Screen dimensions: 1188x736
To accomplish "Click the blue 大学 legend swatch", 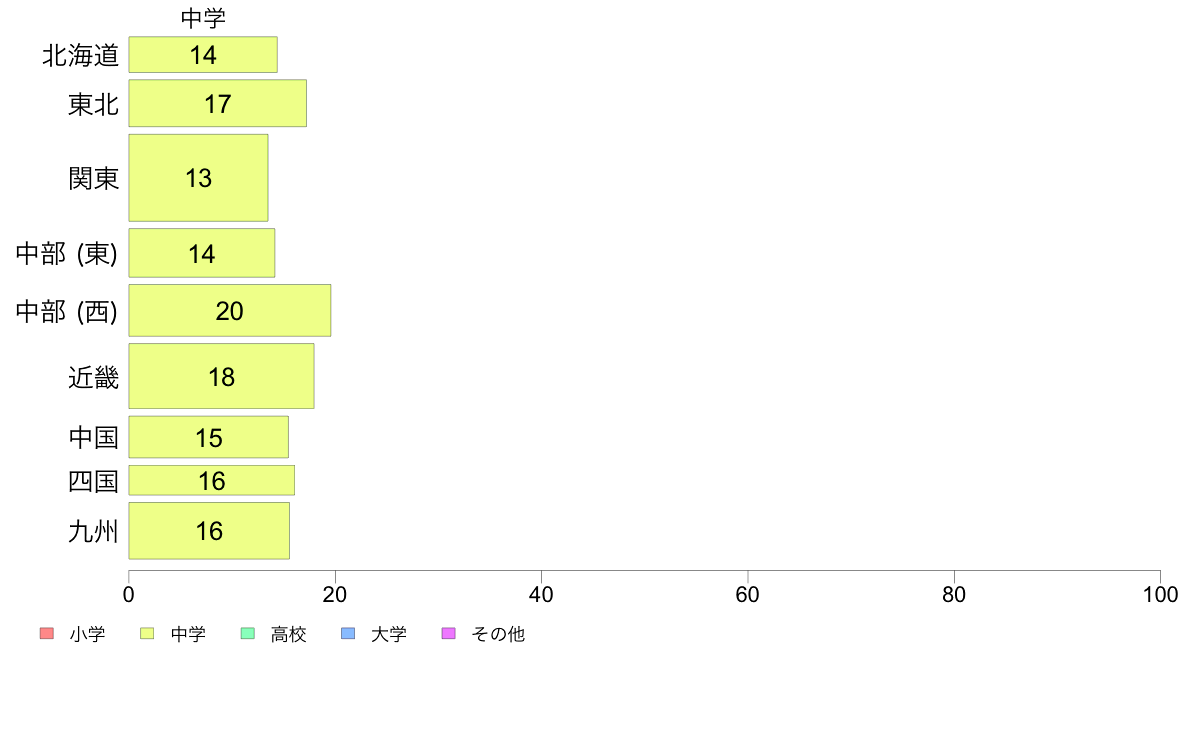I will (349, 634).
